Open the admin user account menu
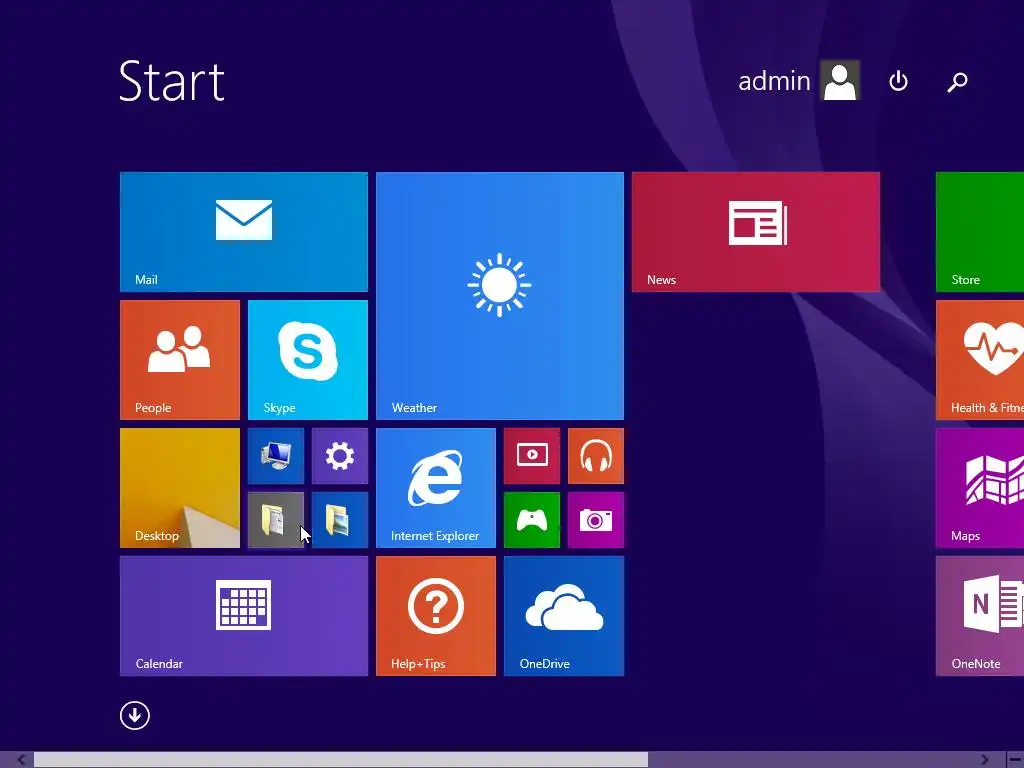This screenshot has height=768, width=1024. coord(799,80)
